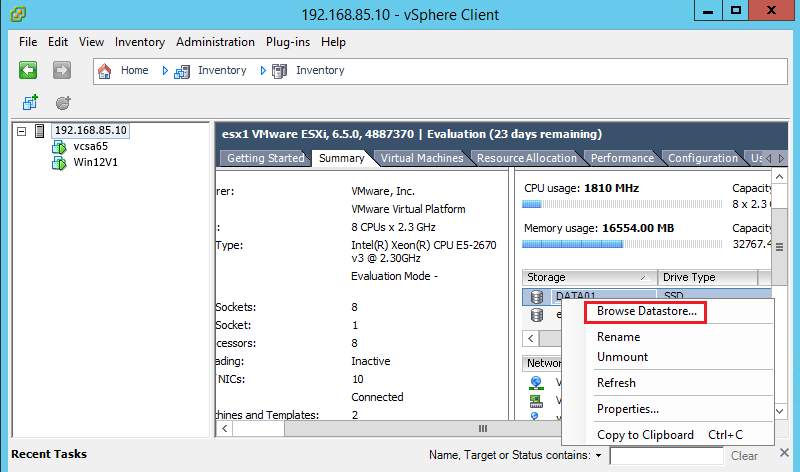
Task: Open the arrow between the two Inventory breadcrumbs
Action: point(263,70)
